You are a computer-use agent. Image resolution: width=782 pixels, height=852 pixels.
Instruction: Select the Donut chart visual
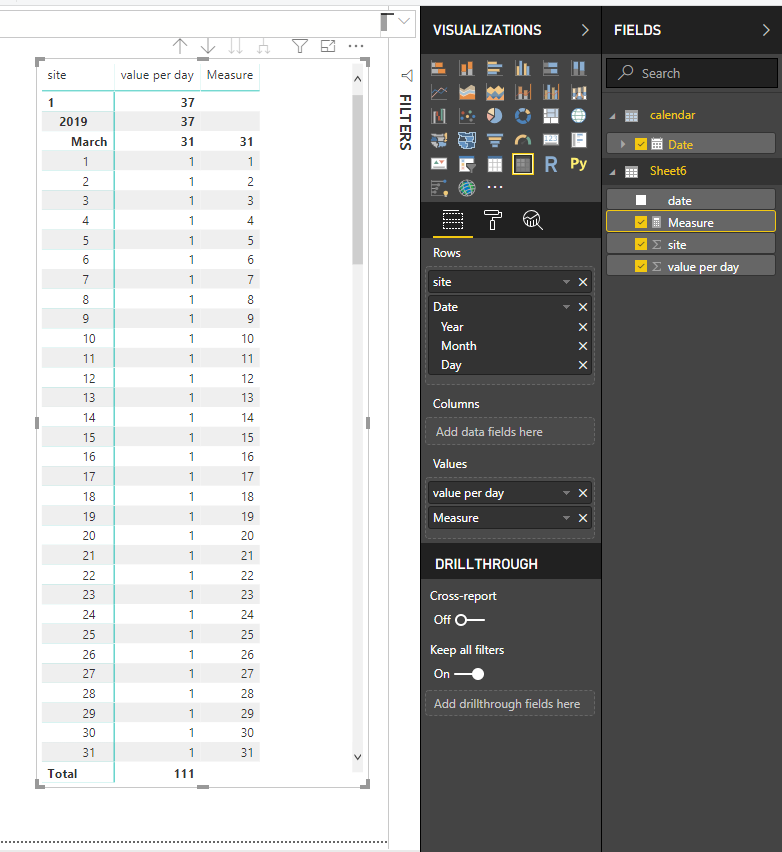click(x=523, y=116)
